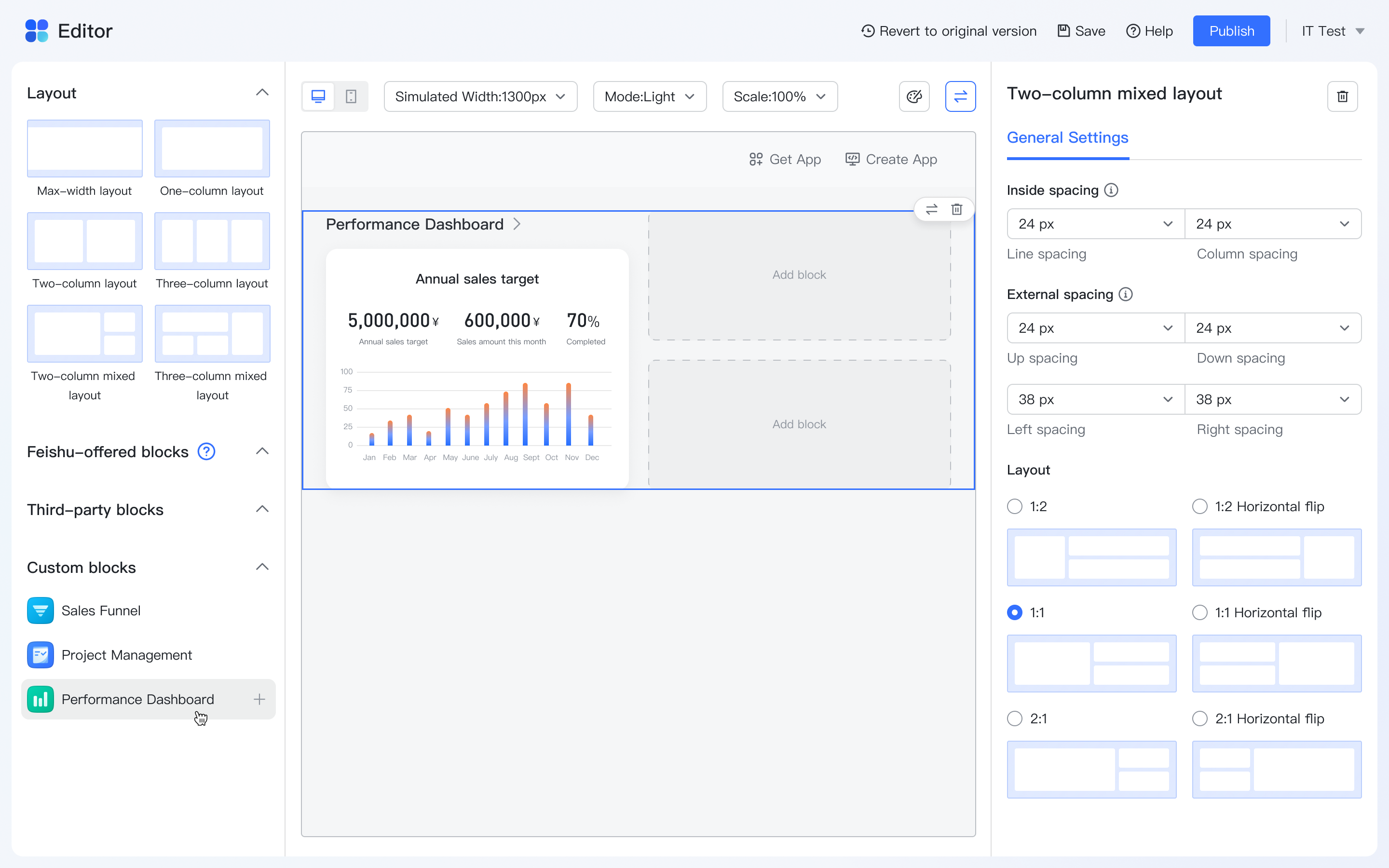The width and height of the screenshot is (1389, 868).
Task: Click Inside spacing info icon
Action: point(1111,190)
